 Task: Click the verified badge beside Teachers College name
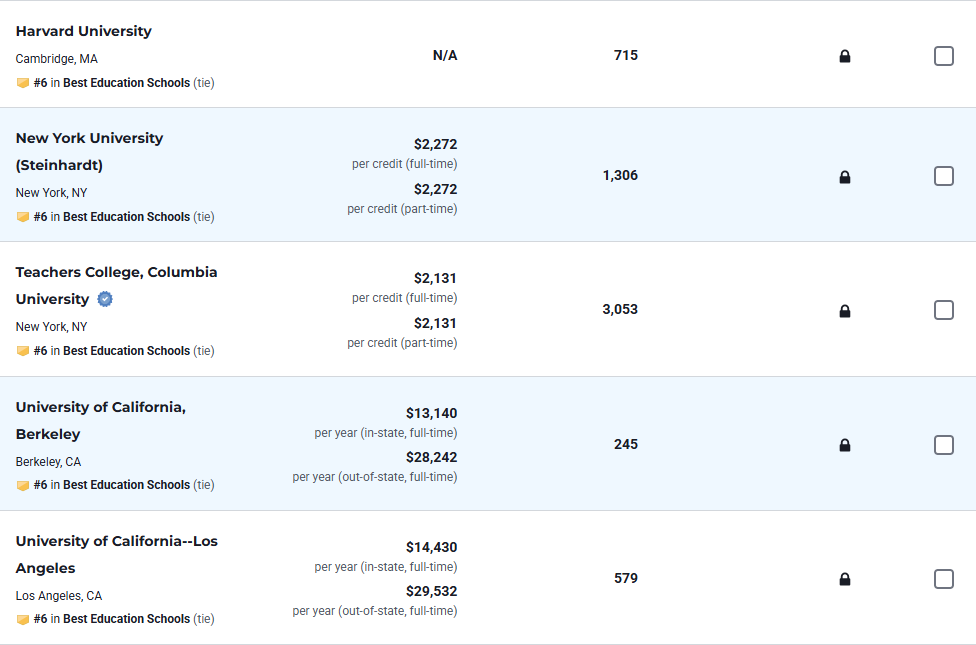[105, 299]
